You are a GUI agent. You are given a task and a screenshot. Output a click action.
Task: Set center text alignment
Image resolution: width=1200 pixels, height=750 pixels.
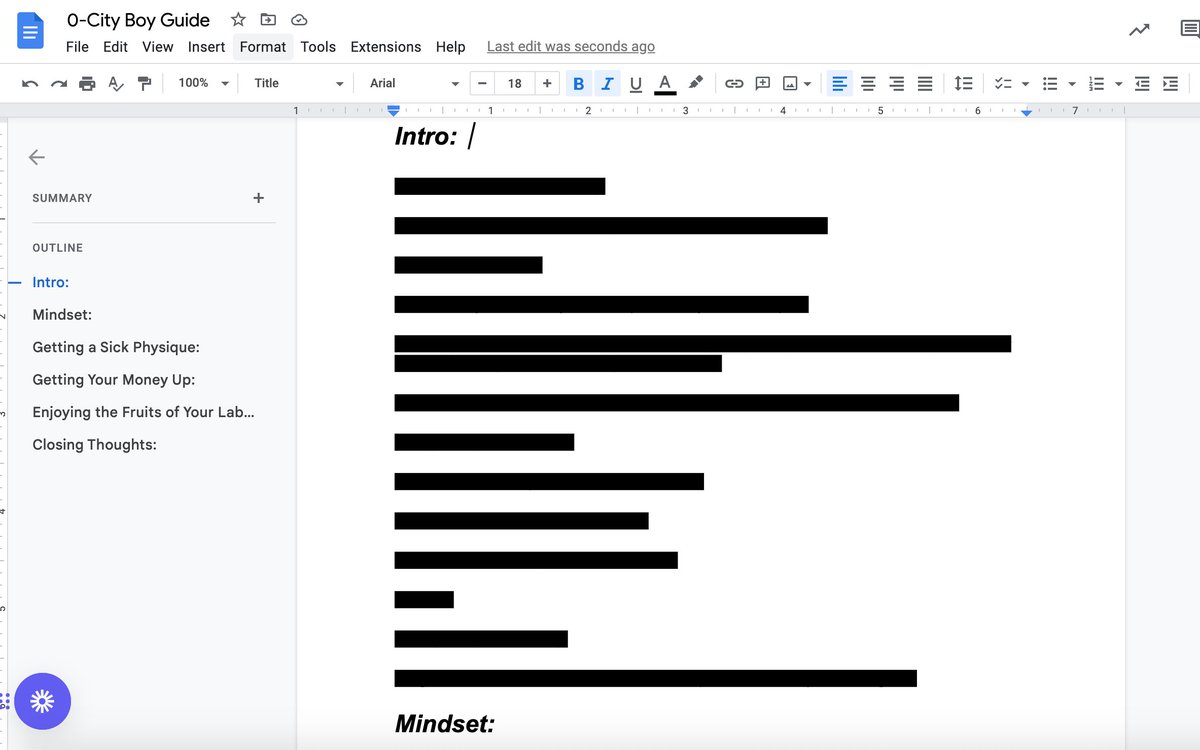coord(868,83)
